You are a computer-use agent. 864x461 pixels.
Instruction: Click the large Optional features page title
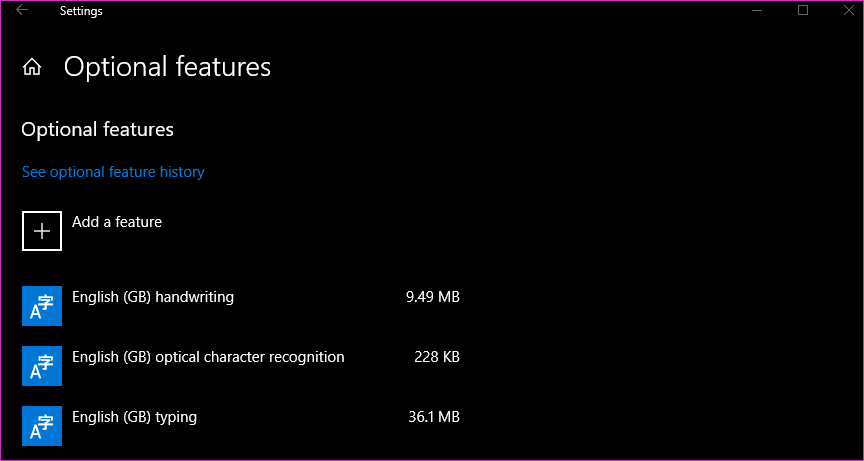tap(168, 67)
